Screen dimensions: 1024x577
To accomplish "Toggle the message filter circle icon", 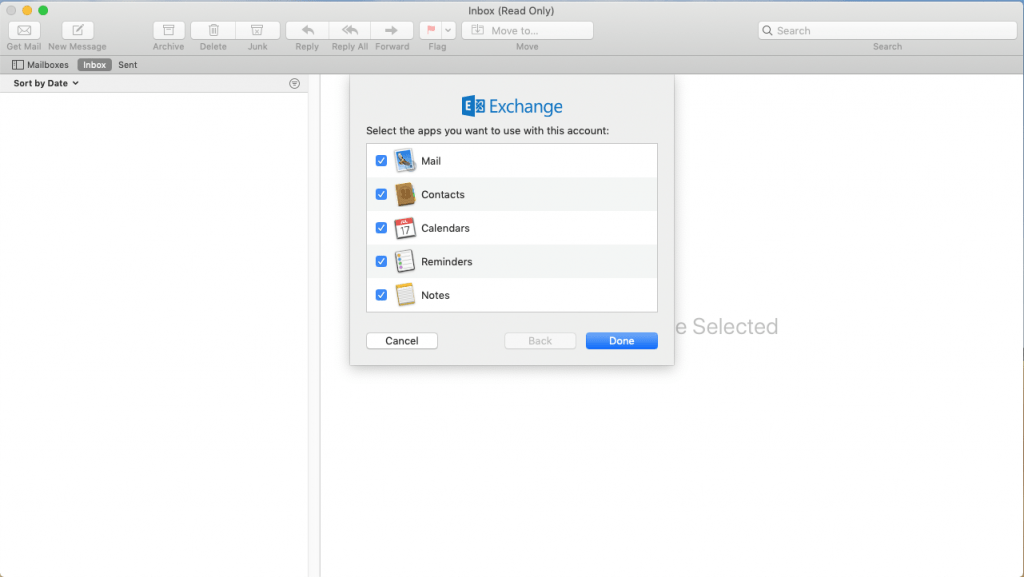I will coord(295,84).
